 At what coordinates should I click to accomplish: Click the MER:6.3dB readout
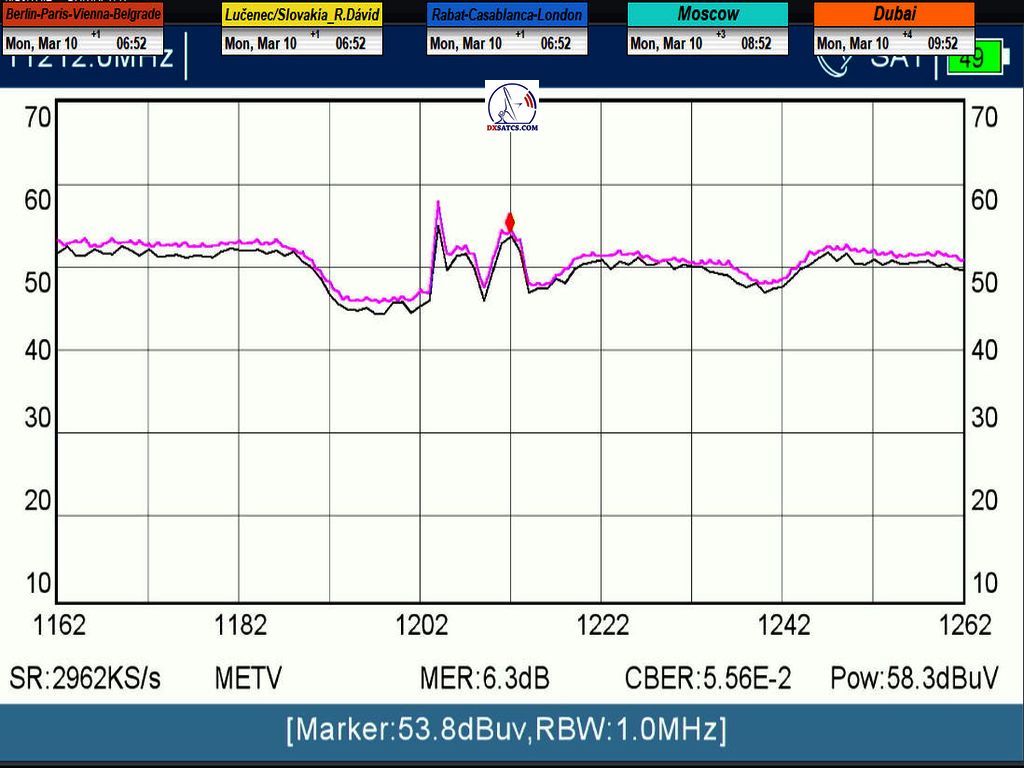click(484, 678)
